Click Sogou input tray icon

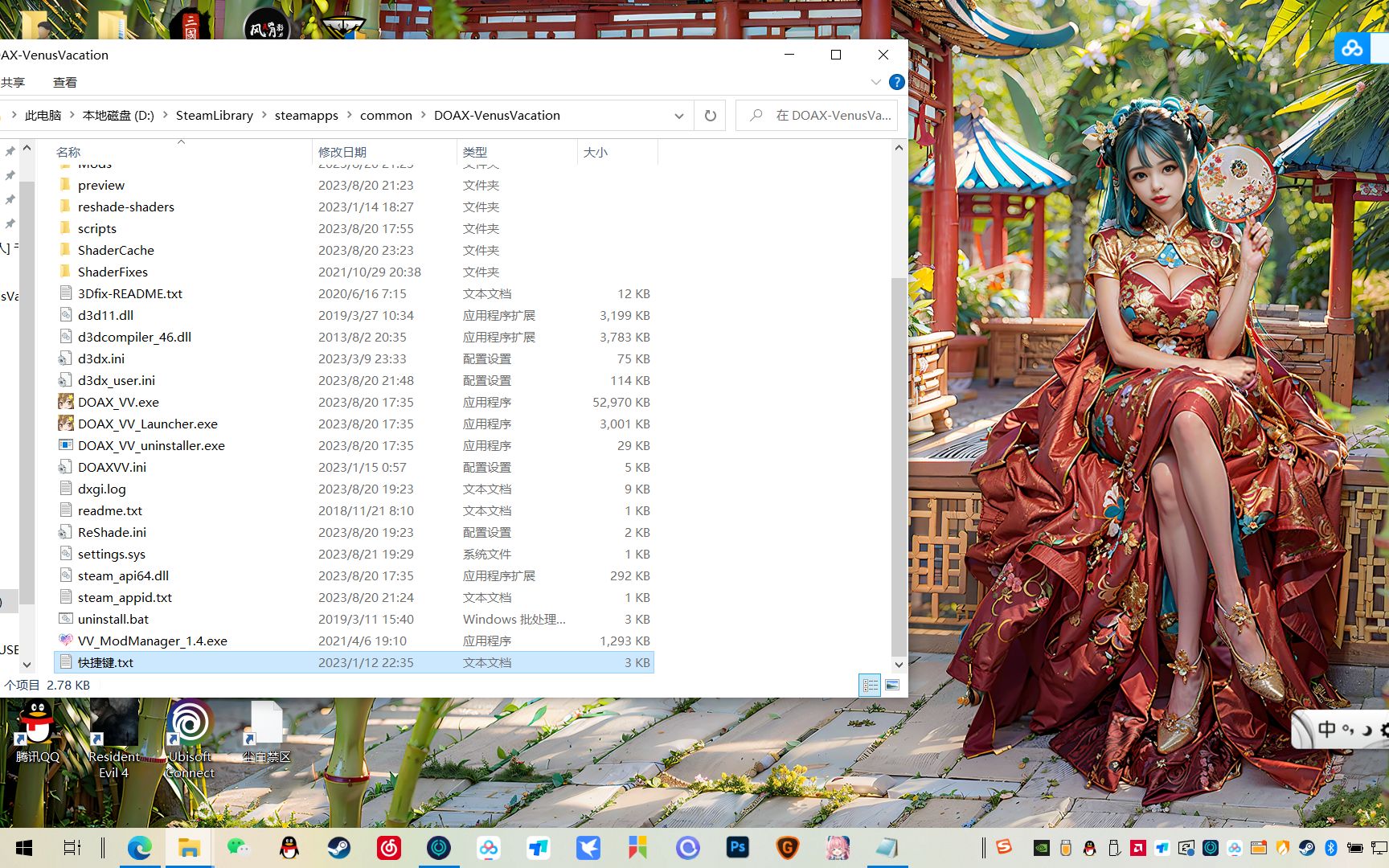[x=1004, y=847]
